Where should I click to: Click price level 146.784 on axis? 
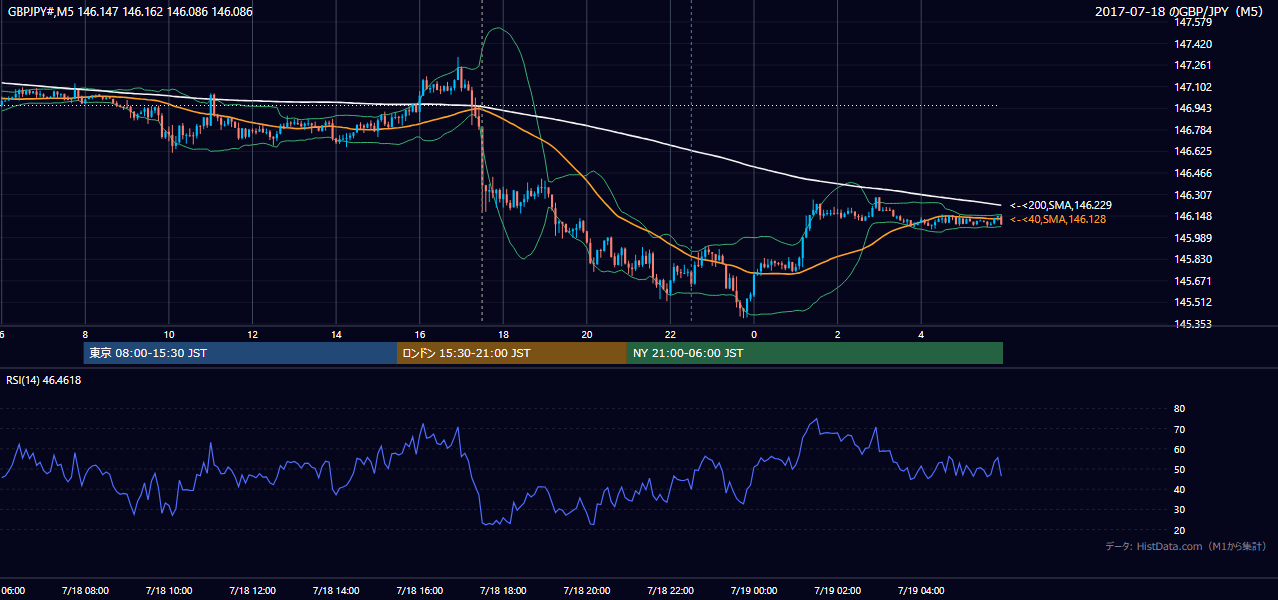[1195, 130]
